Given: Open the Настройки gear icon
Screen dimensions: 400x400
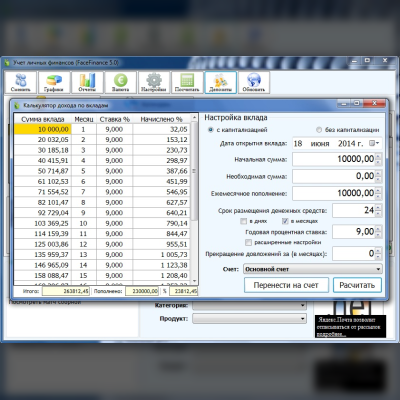Looking at the screenshot, I should (154, 82).
